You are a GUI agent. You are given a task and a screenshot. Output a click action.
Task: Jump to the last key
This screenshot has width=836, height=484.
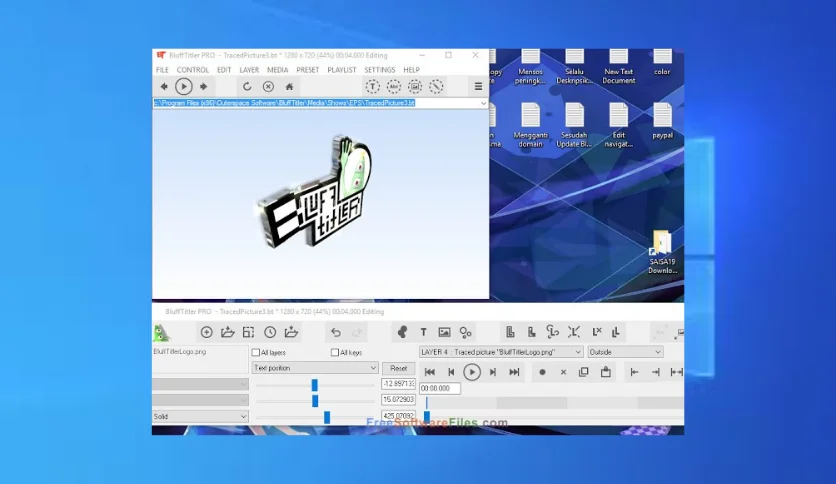(x=514, y=372)
